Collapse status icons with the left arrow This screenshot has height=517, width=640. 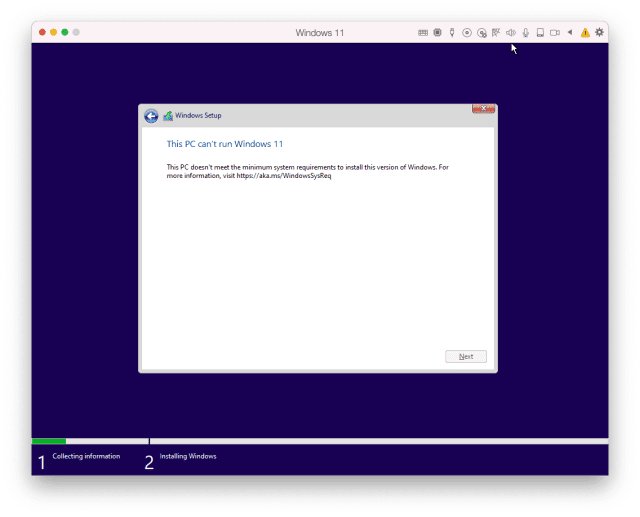coord(570,33)
